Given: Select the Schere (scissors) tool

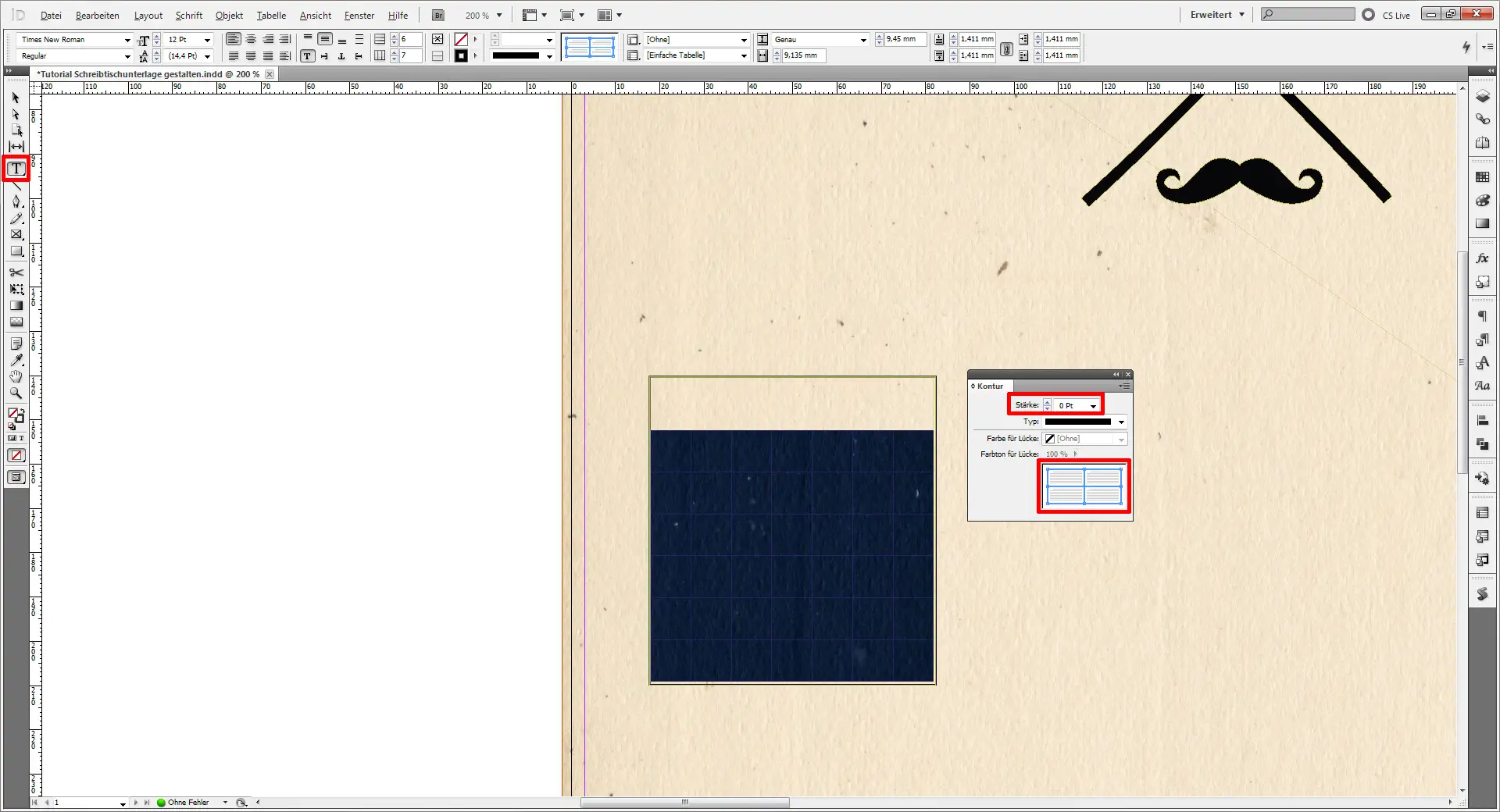Looking at the screenshot, I should coord(16,273).
